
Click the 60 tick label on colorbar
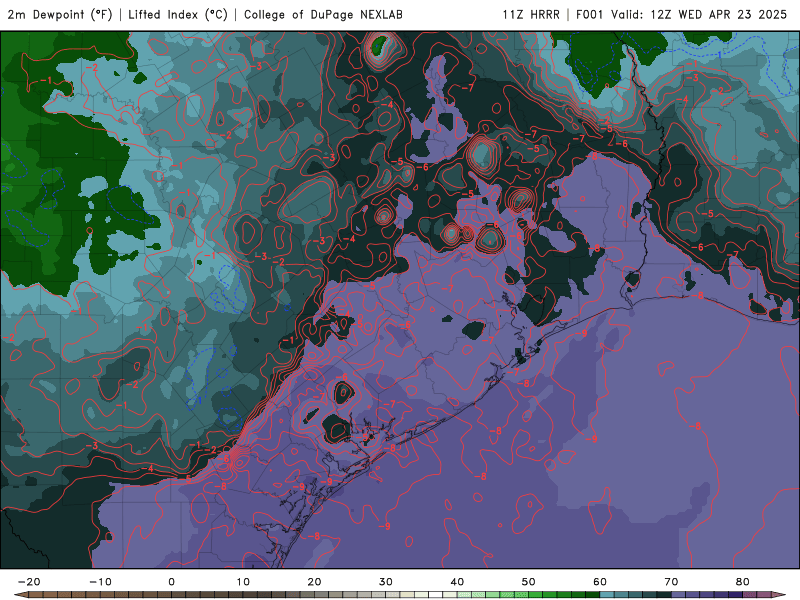(600, 582)
